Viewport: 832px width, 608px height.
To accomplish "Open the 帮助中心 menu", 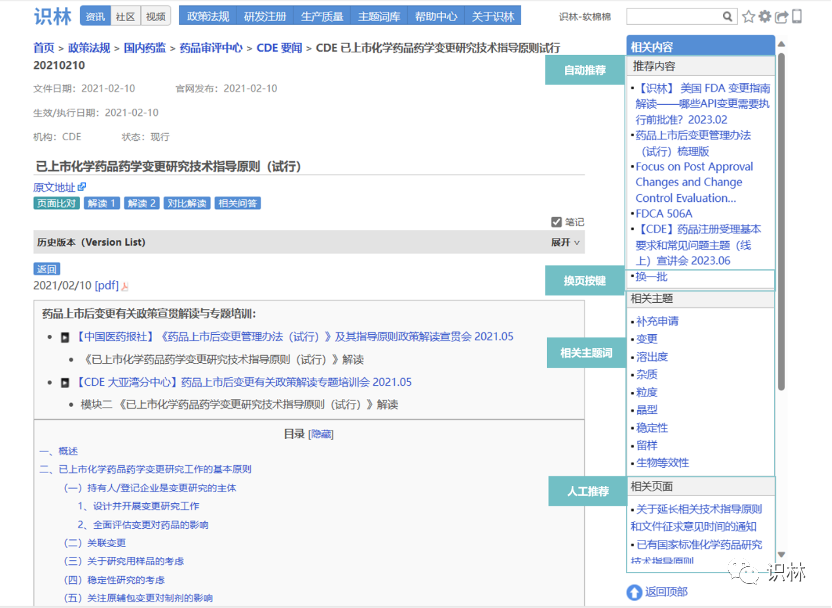I will point(436,16).
